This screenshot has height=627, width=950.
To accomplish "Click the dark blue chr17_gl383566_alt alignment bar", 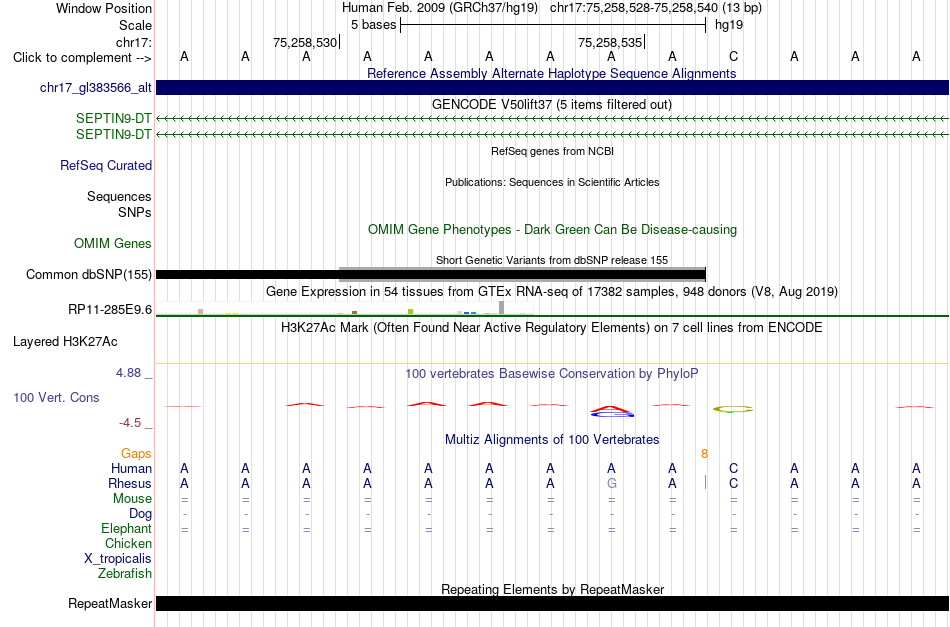I will 552,87.
